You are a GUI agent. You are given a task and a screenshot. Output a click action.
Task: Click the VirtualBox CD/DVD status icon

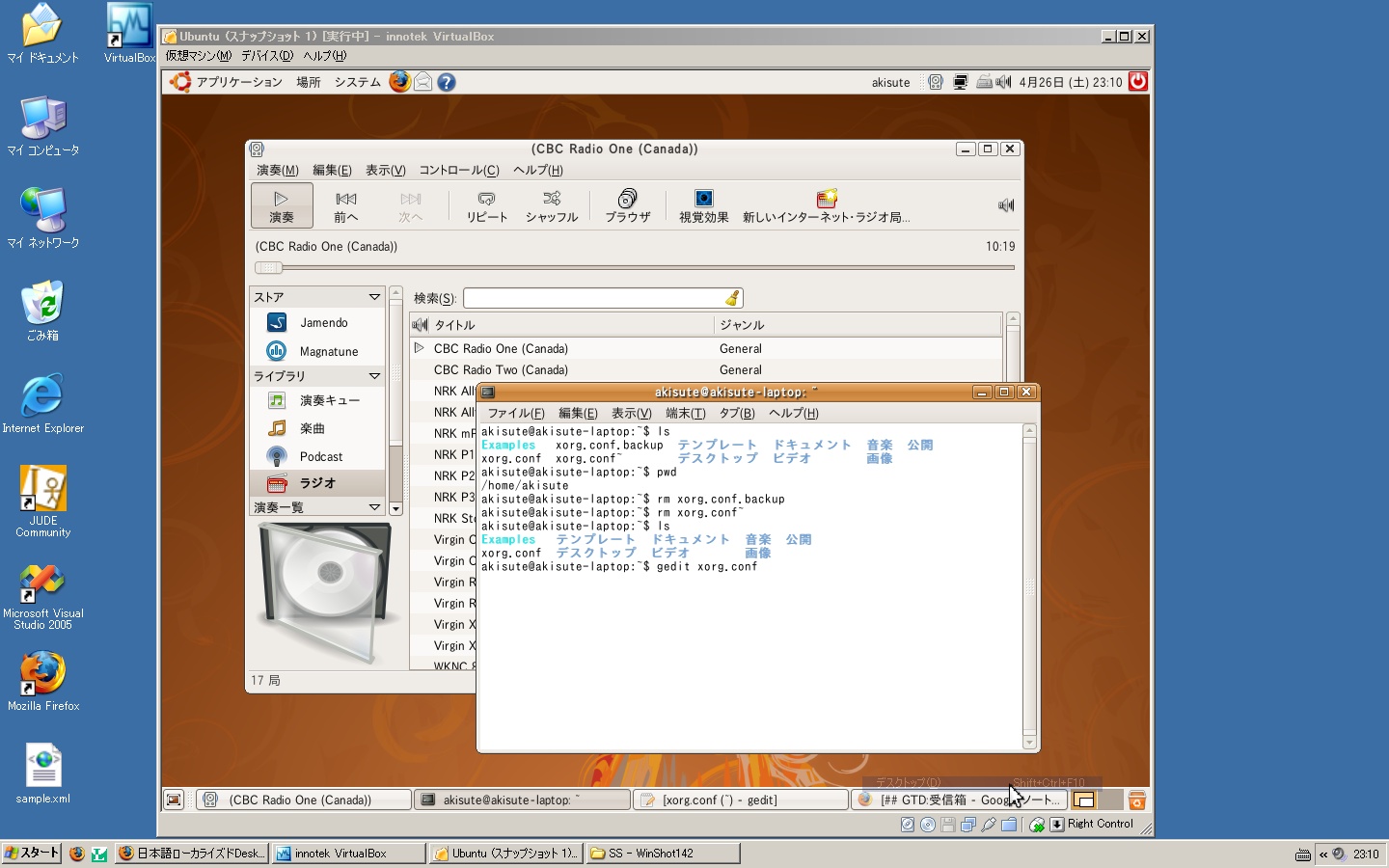coord(928,825)
